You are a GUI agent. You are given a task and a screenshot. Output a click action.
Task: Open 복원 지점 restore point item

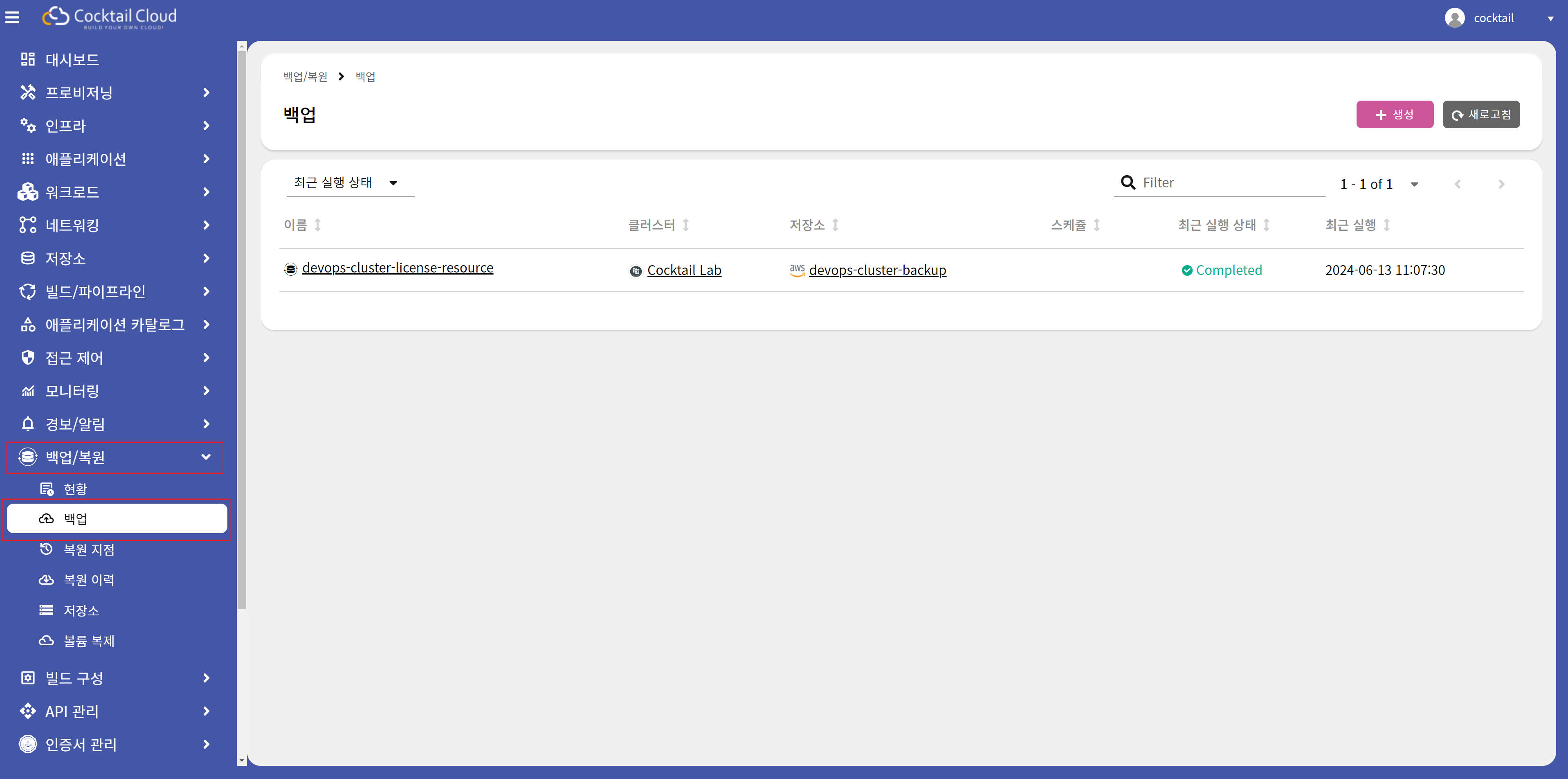89,549
